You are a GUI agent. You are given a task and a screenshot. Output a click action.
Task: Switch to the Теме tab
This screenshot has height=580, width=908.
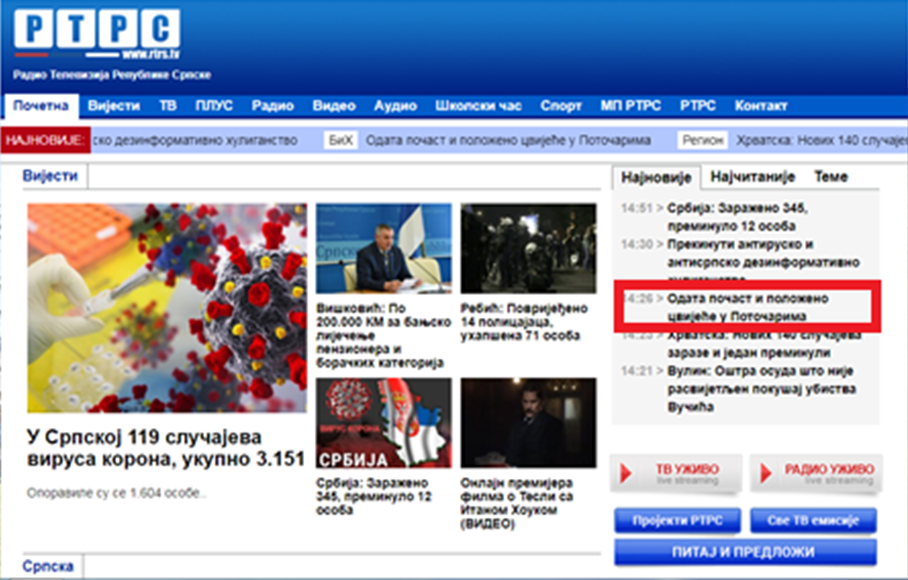tap(830, 177)
